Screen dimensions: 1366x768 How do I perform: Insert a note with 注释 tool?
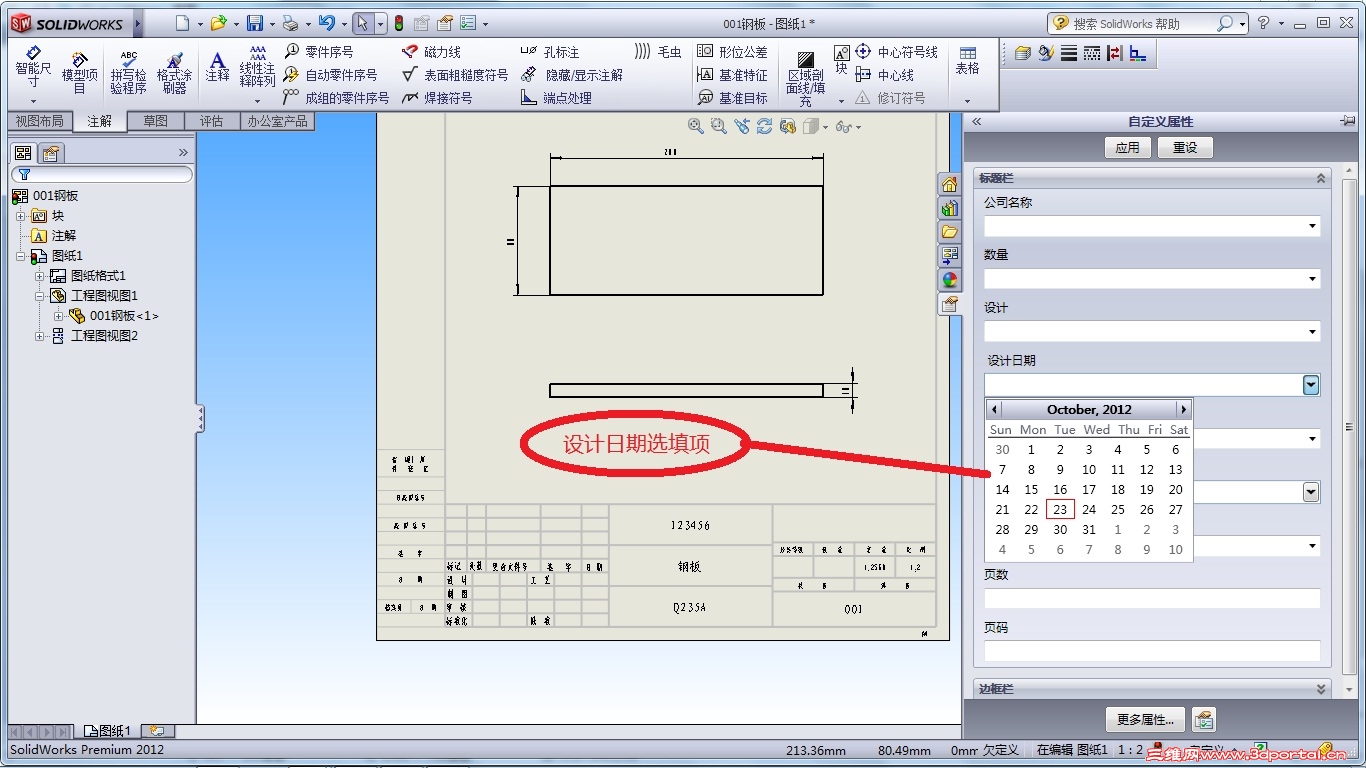point(217,67)
